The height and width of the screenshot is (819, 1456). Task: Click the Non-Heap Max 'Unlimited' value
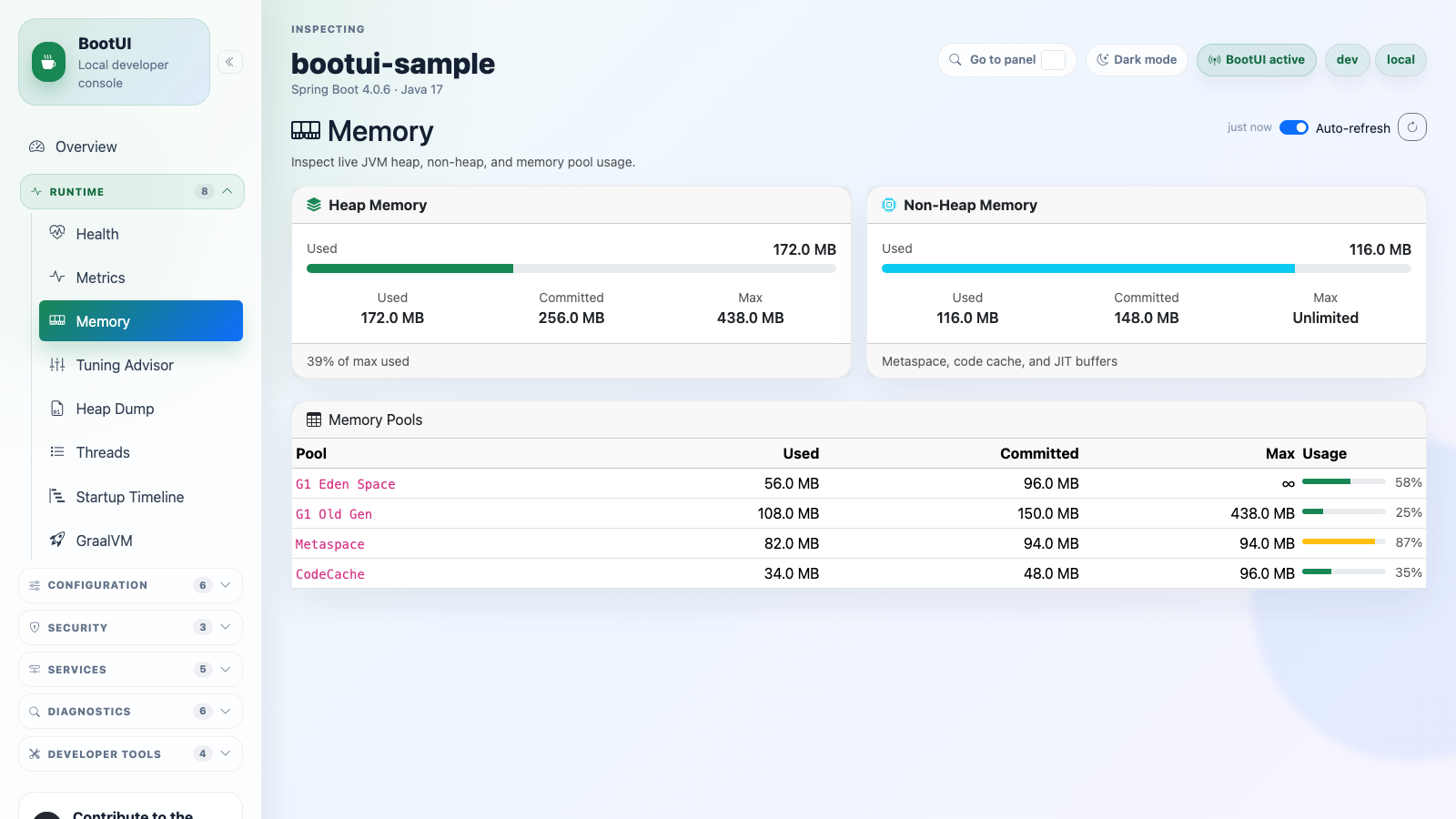click(1325, 318)
